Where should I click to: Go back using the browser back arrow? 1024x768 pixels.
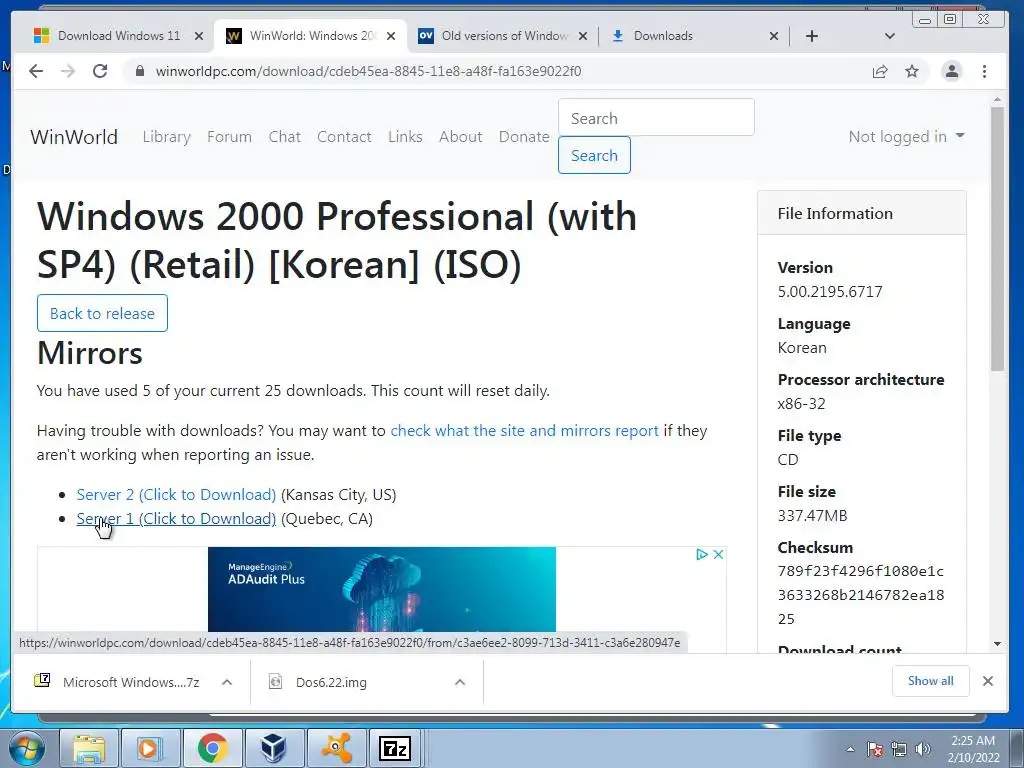tap(36, 71)
